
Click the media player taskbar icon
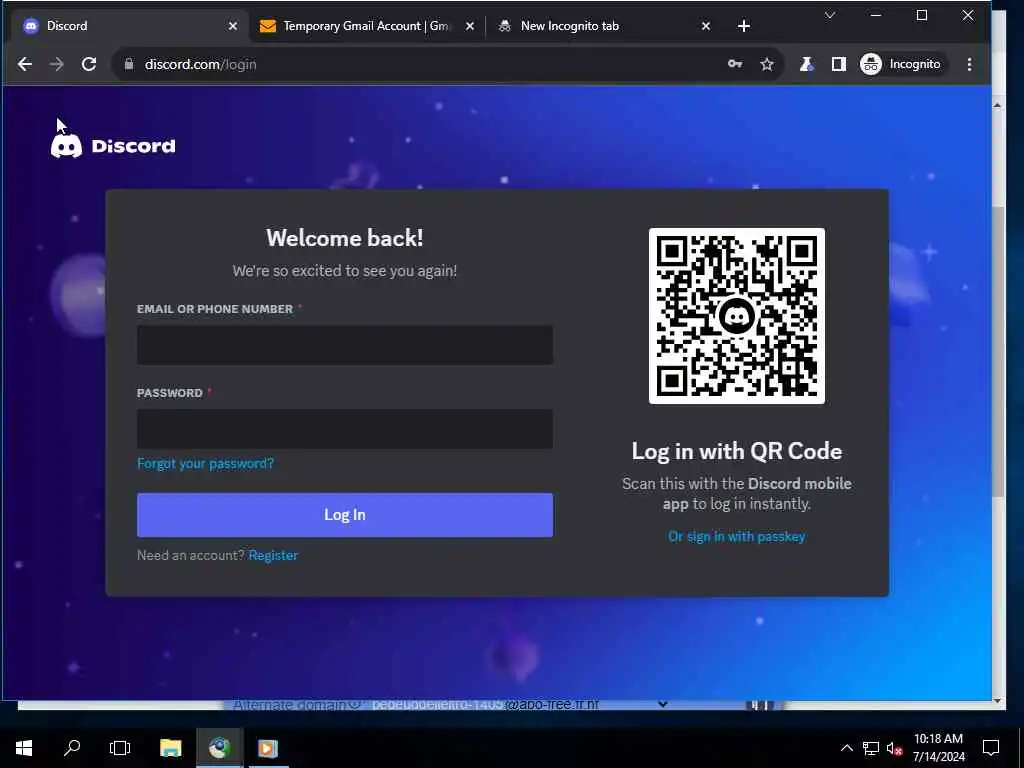click(x=268, y=748)
